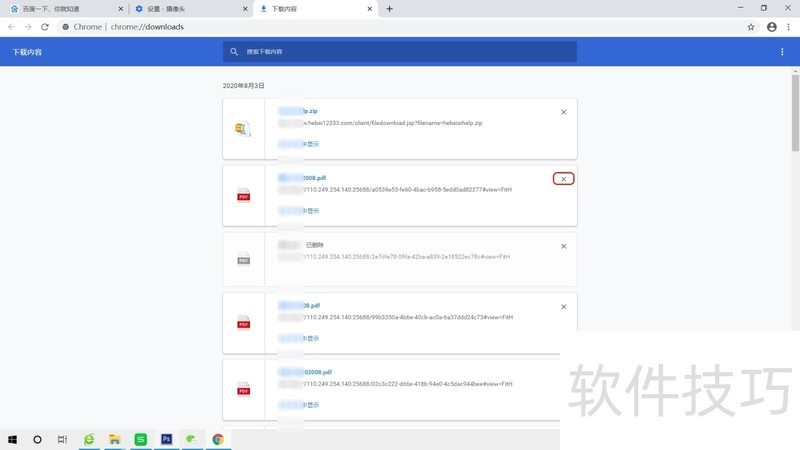The height and width of the screenshot is (450, 800).
Task: Open the downloaded zip file name link
Action: coord(297,111)
